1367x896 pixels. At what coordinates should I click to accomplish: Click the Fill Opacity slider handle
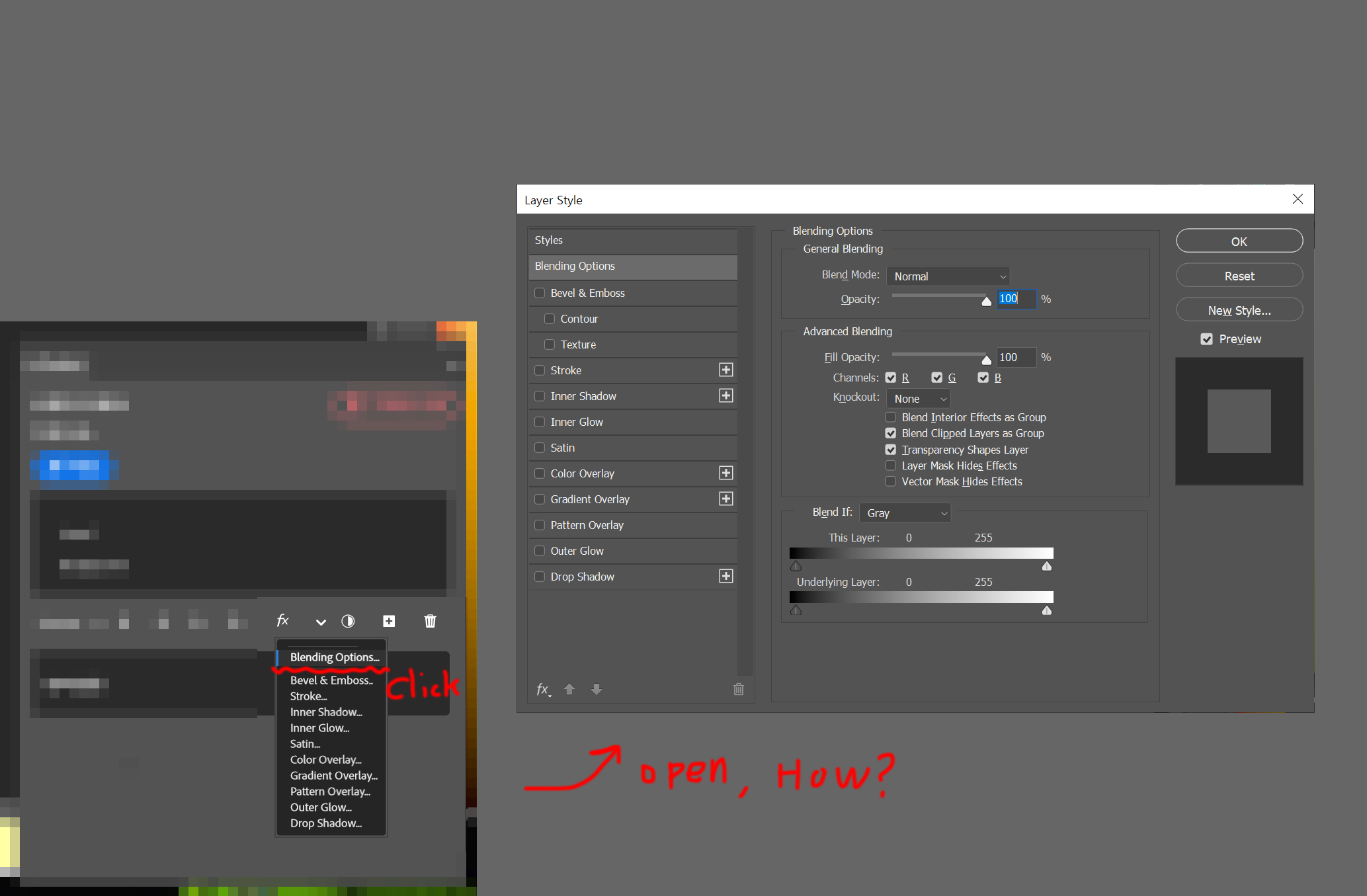(x=986, y=360)
